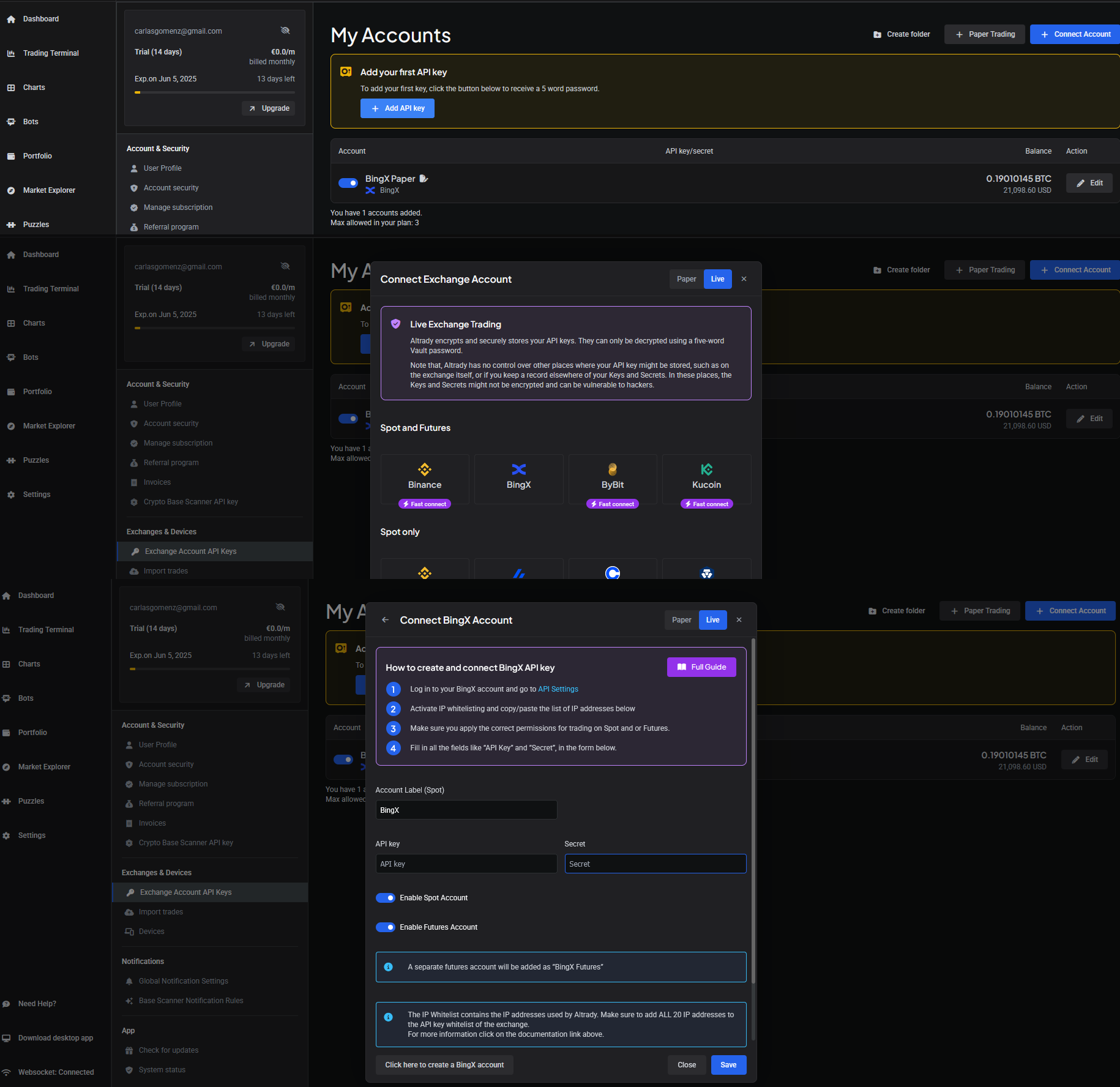Click the key icon beside Add your first API key
This screenshot has width=1120, height=1087.
(x=346, y=72)
